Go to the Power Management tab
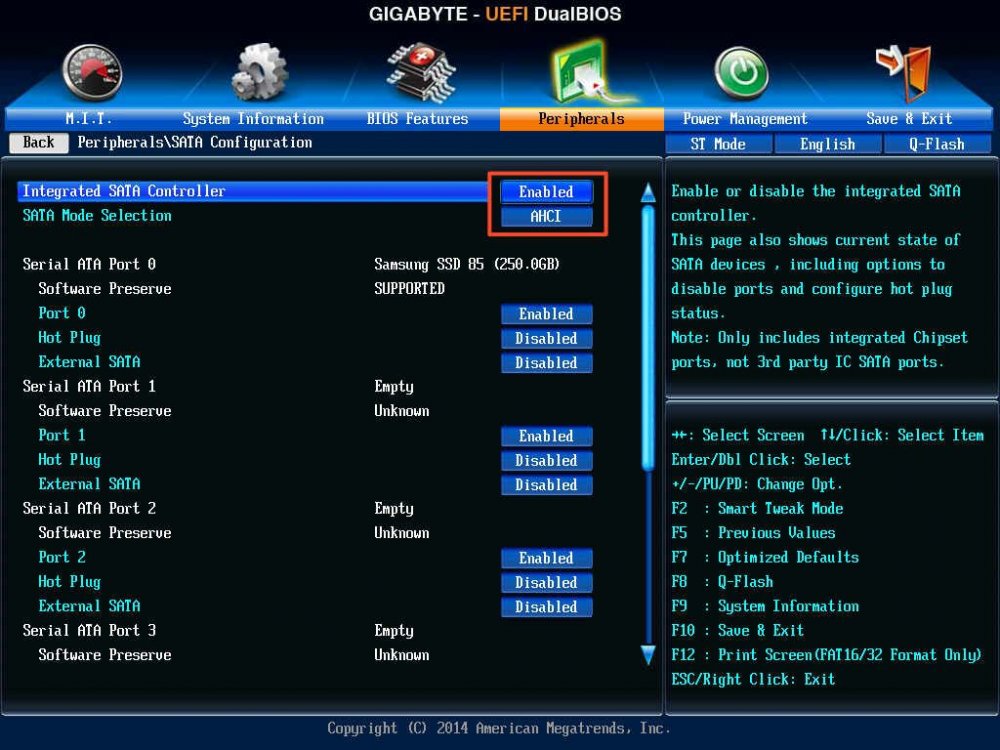Screen dimensions: 1000x750 tap(745, 119)
